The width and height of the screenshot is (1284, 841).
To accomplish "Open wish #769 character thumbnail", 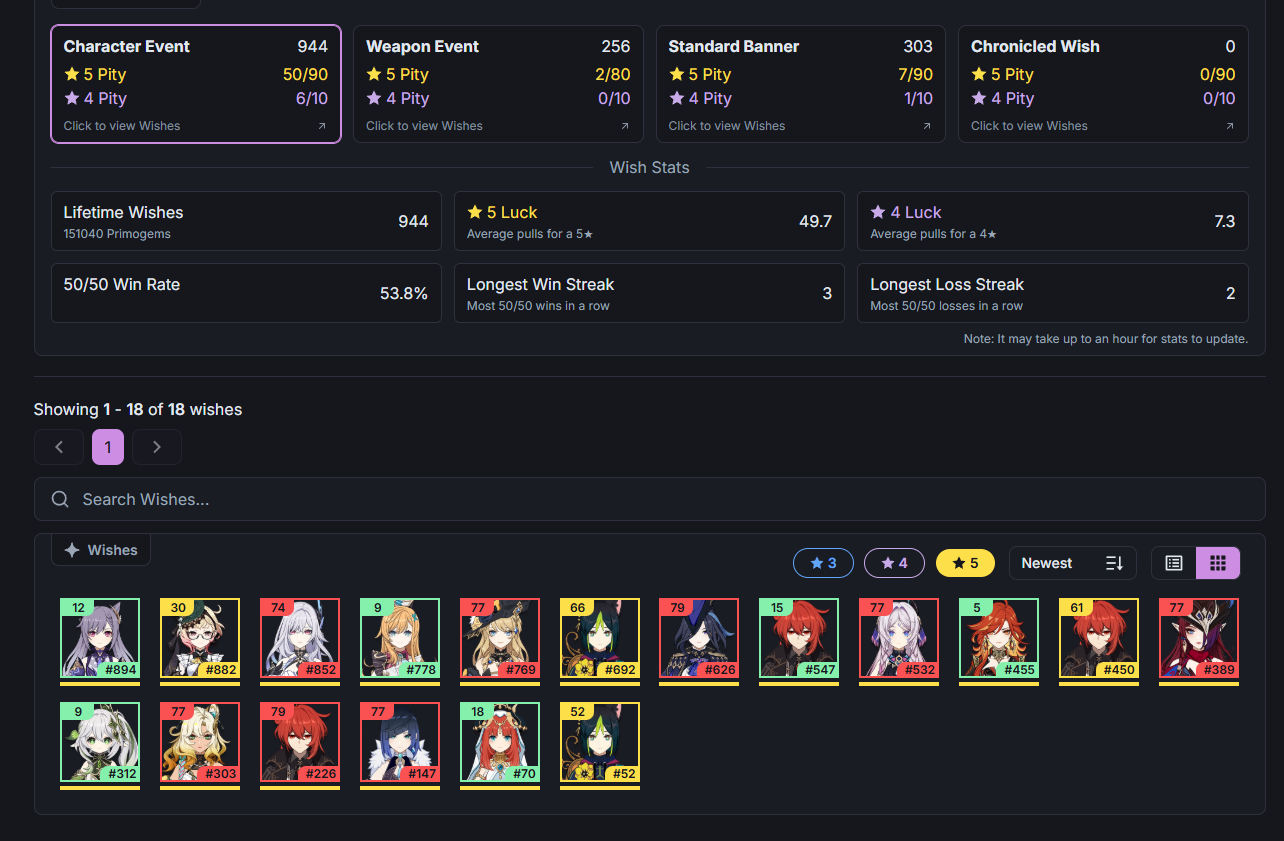I will [500, 638].
